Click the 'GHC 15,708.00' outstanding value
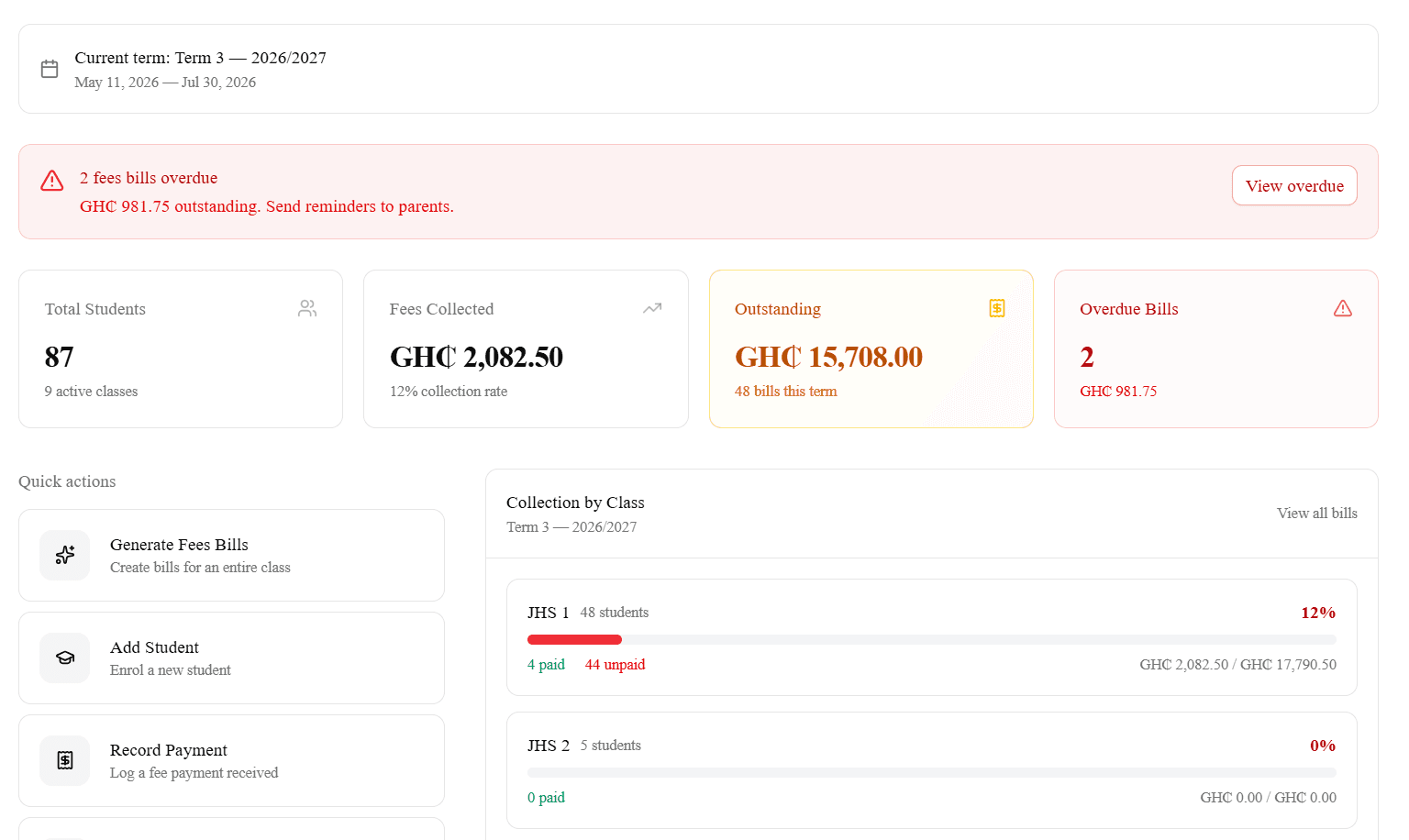 pos(829,357)
